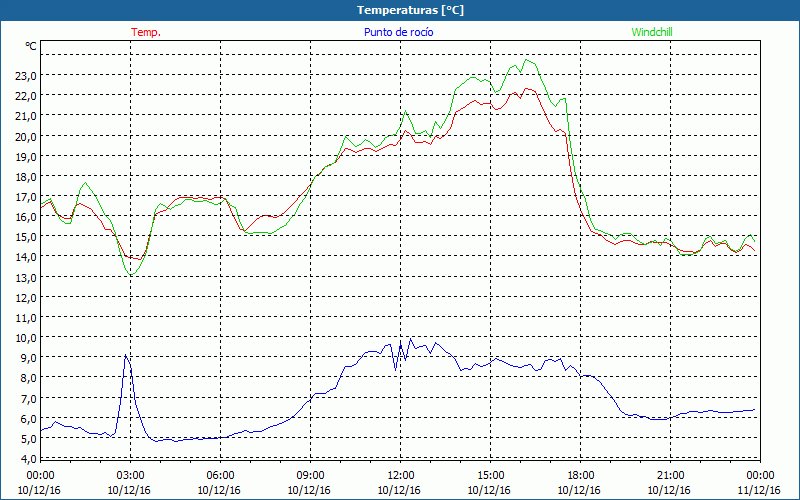
Task: Click the 06:00 time axis label
Action: coord(220,476)
